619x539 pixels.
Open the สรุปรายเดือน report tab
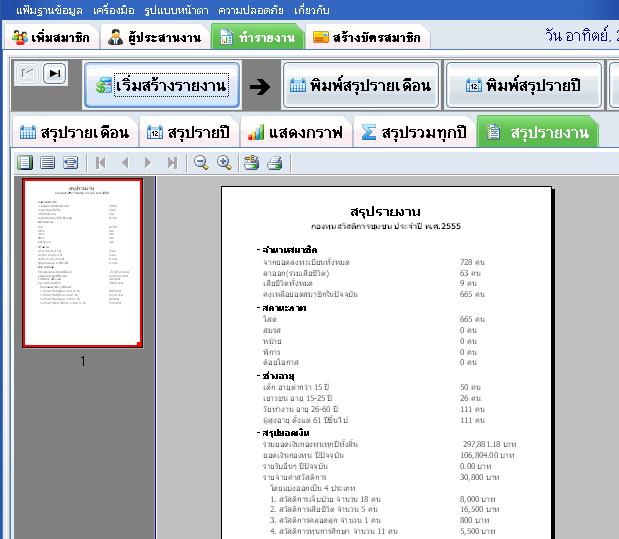(x=74, y=133)
